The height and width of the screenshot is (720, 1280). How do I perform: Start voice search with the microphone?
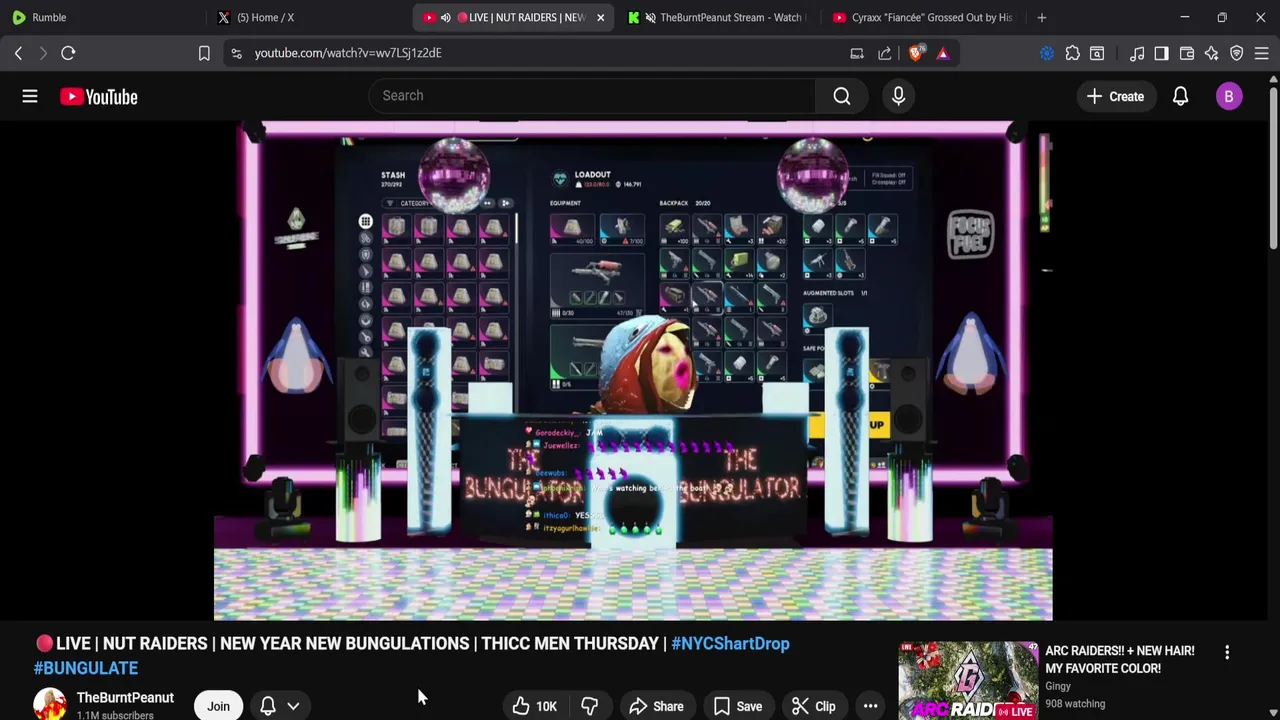click(898, 96)
